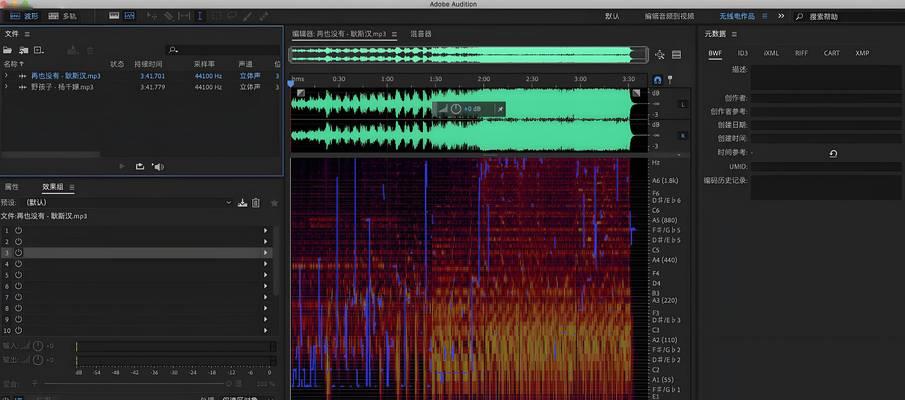Select the Marquee Selection tool
The width and height of the screenshot is (905, 400).
pos(216,16)
